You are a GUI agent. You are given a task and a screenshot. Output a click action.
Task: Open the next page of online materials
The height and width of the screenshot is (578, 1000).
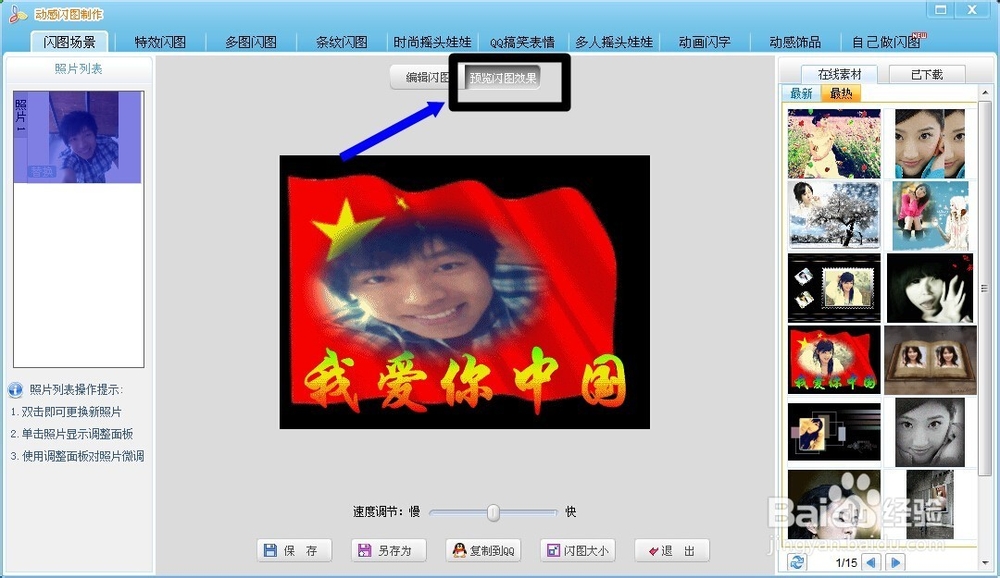[897, 561]
